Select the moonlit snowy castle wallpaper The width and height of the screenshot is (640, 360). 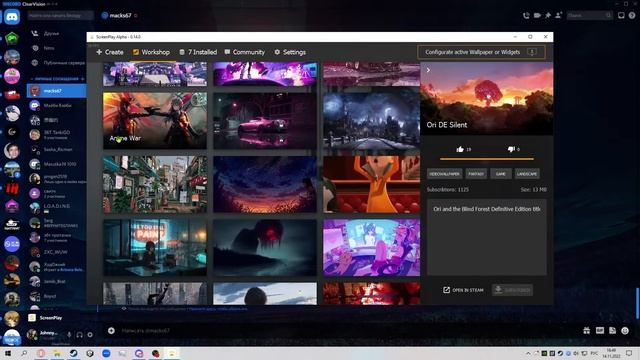[x=371, y=120]
